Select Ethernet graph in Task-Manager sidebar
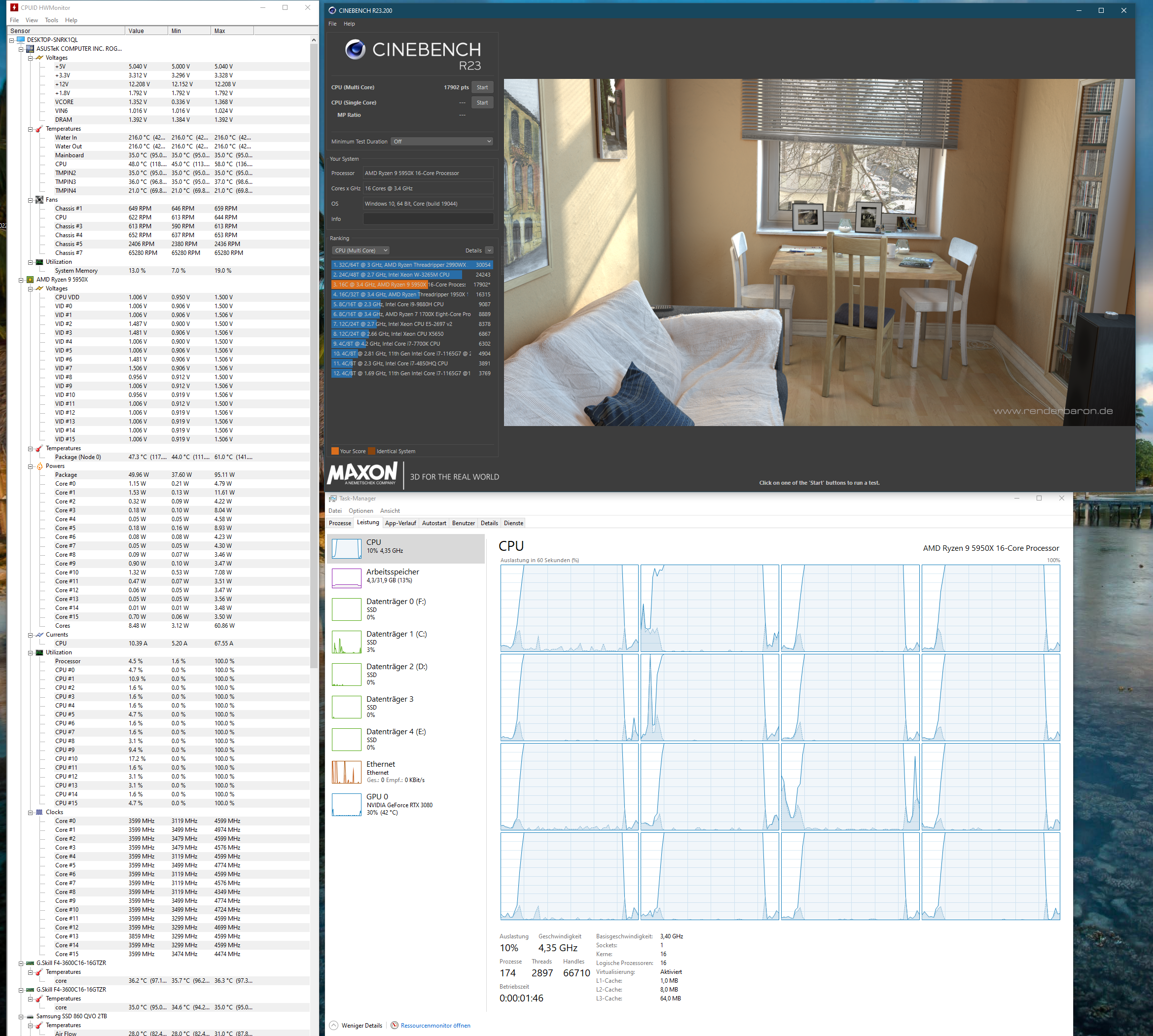 (346, 772)
